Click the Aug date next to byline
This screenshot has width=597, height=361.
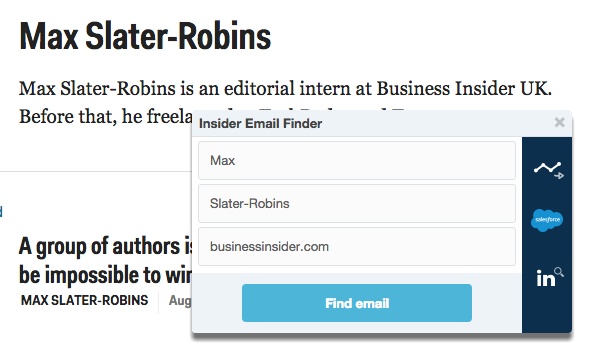pos(180,300)
